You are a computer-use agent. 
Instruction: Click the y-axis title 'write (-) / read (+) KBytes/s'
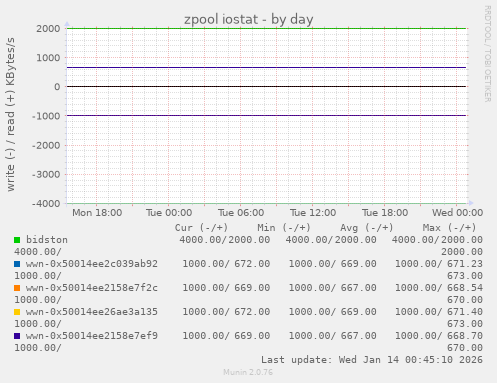(11, 114)
